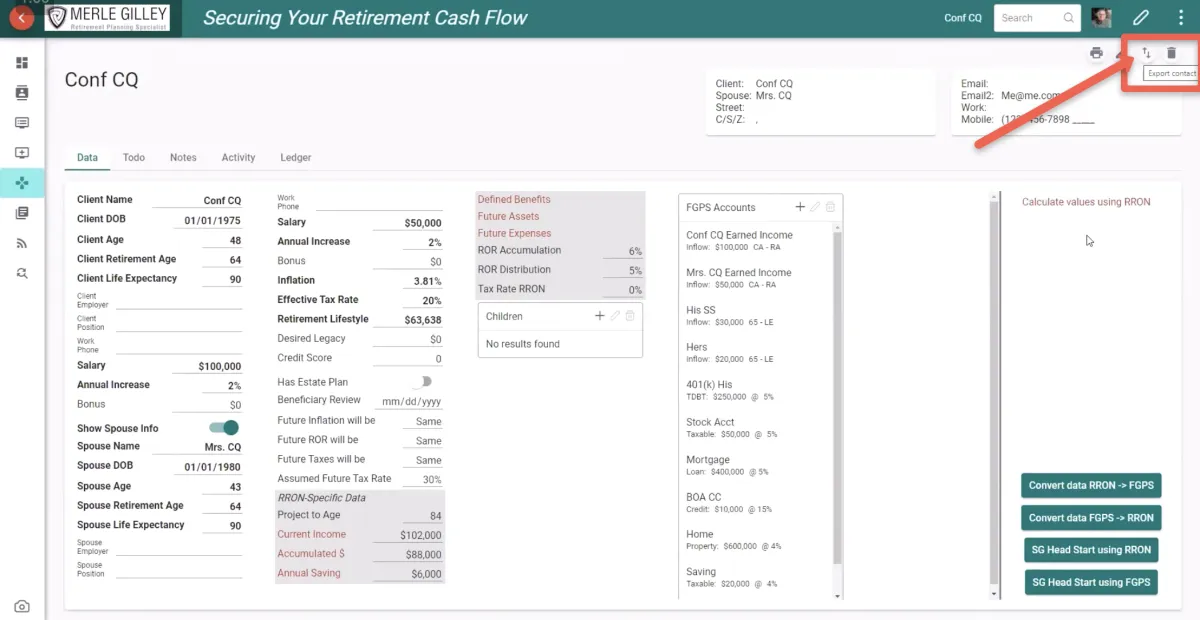Print the contact with printer icon
This screenshot has width=1200, height=620.
(x=1097, y=53)
